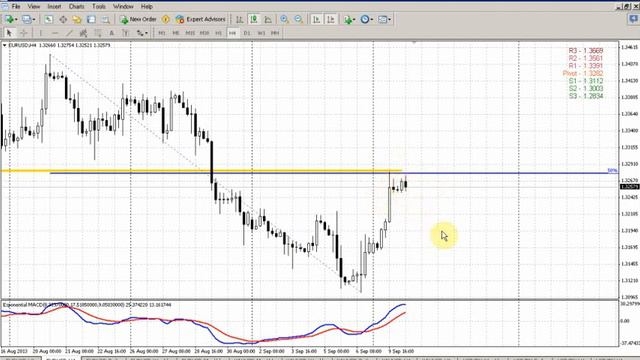The height and width of the screenshot is (360, 640).
Task: Switch to M5 timeframe
Action: 176,33
